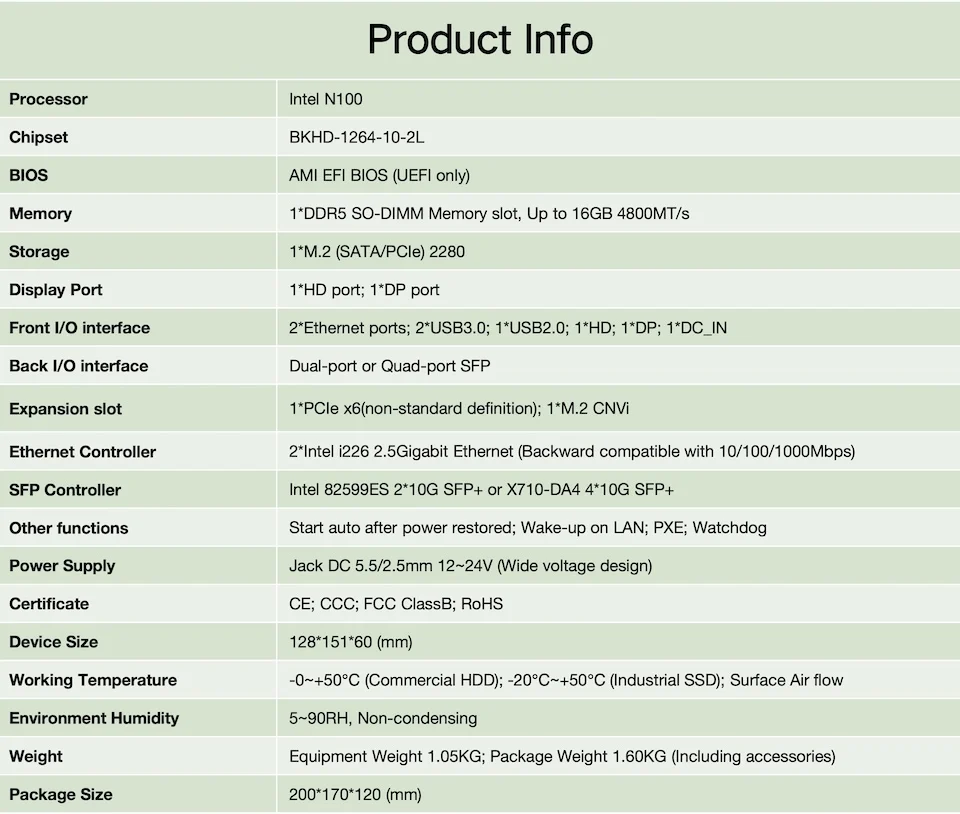This screenshot has width=960, height=814.
Task: Click the SFP Controller label
Action: [65, 490]
